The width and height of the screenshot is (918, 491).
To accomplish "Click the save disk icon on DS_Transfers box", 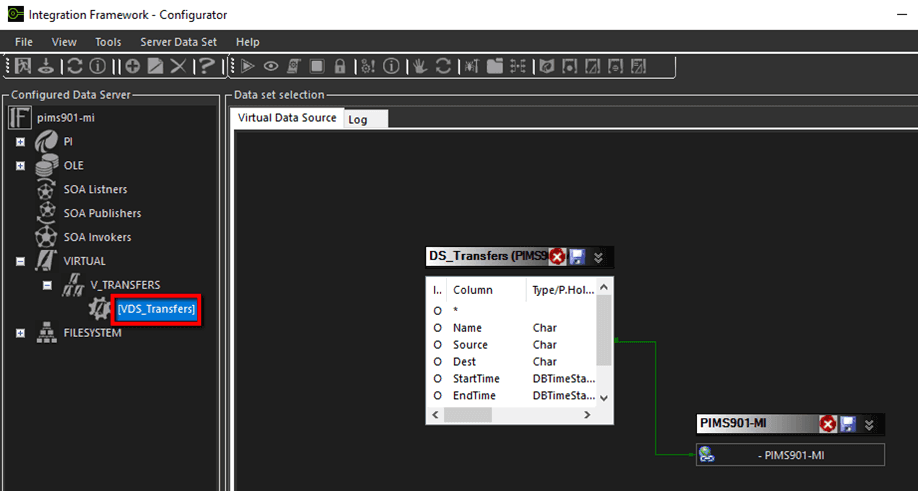I will (x=577, y=256).
